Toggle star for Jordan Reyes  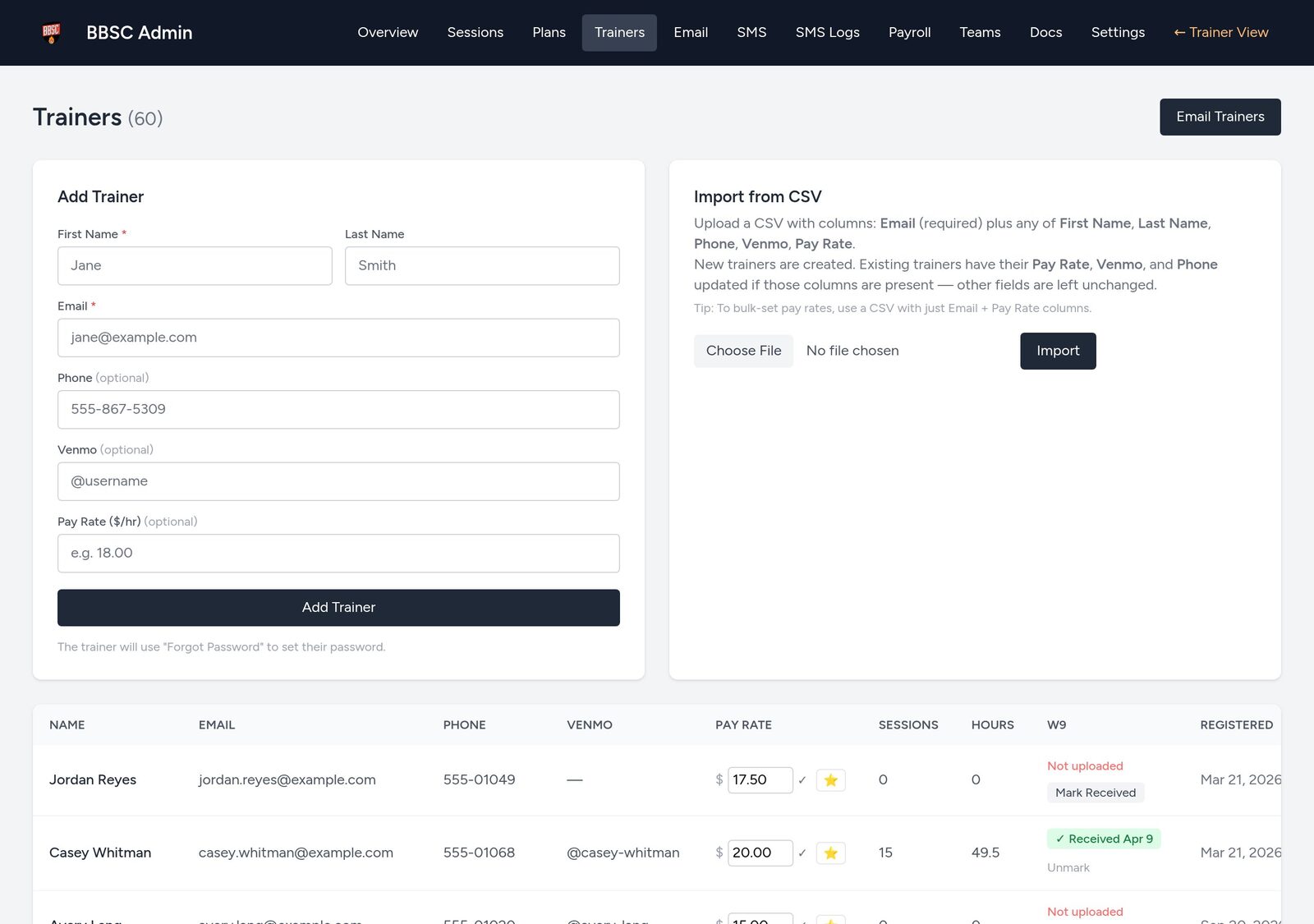pos(830,780)
